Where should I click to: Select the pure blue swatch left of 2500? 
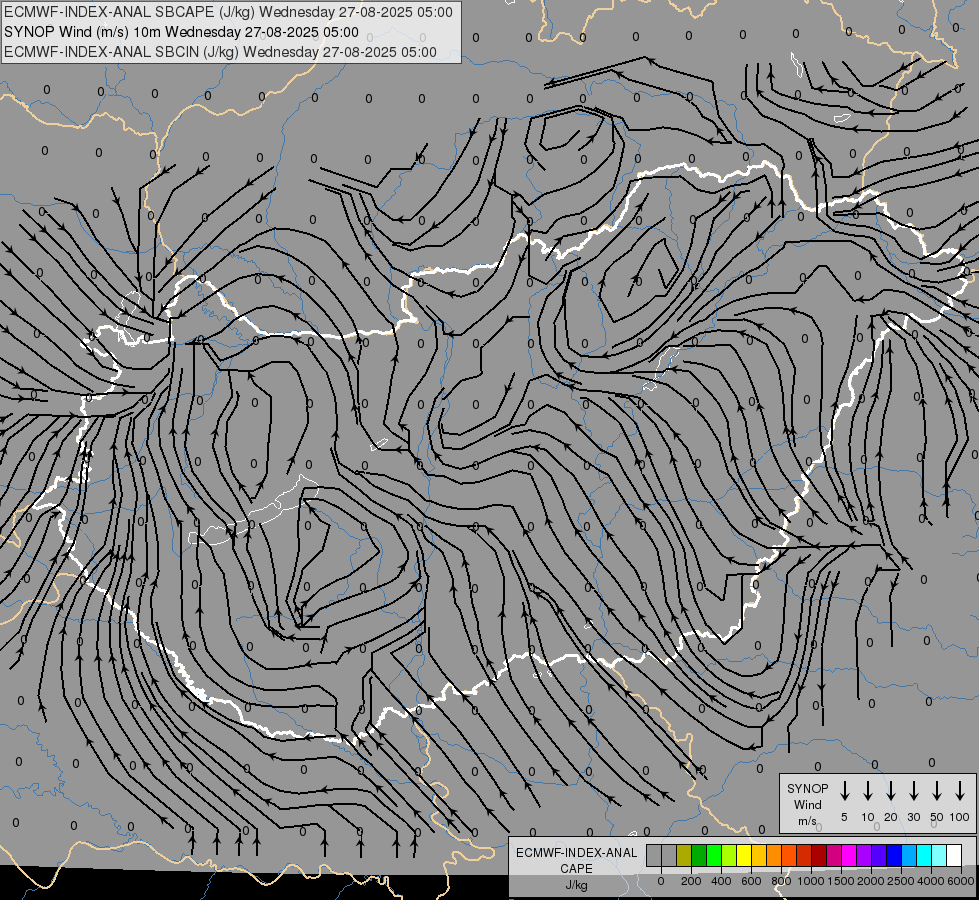(x=894, y=855)
